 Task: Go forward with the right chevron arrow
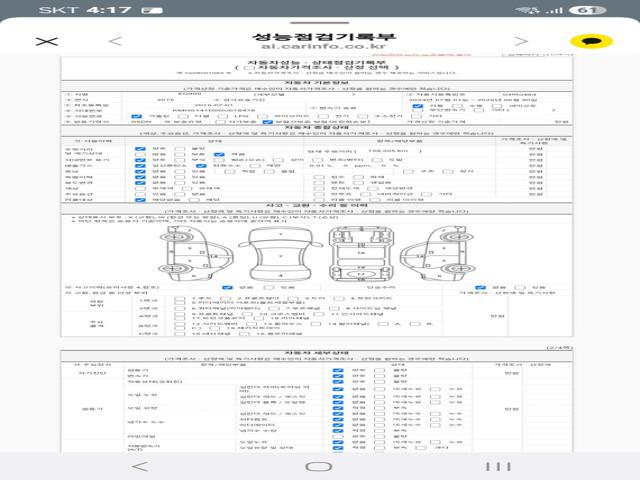point(521,41)
